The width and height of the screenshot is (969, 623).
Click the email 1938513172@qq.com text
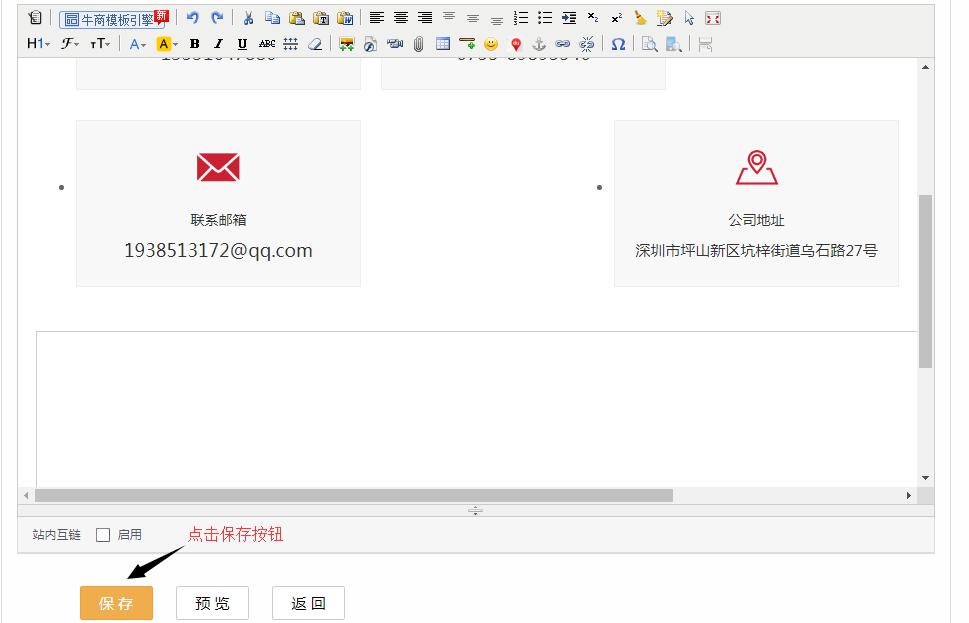(218, 250)
